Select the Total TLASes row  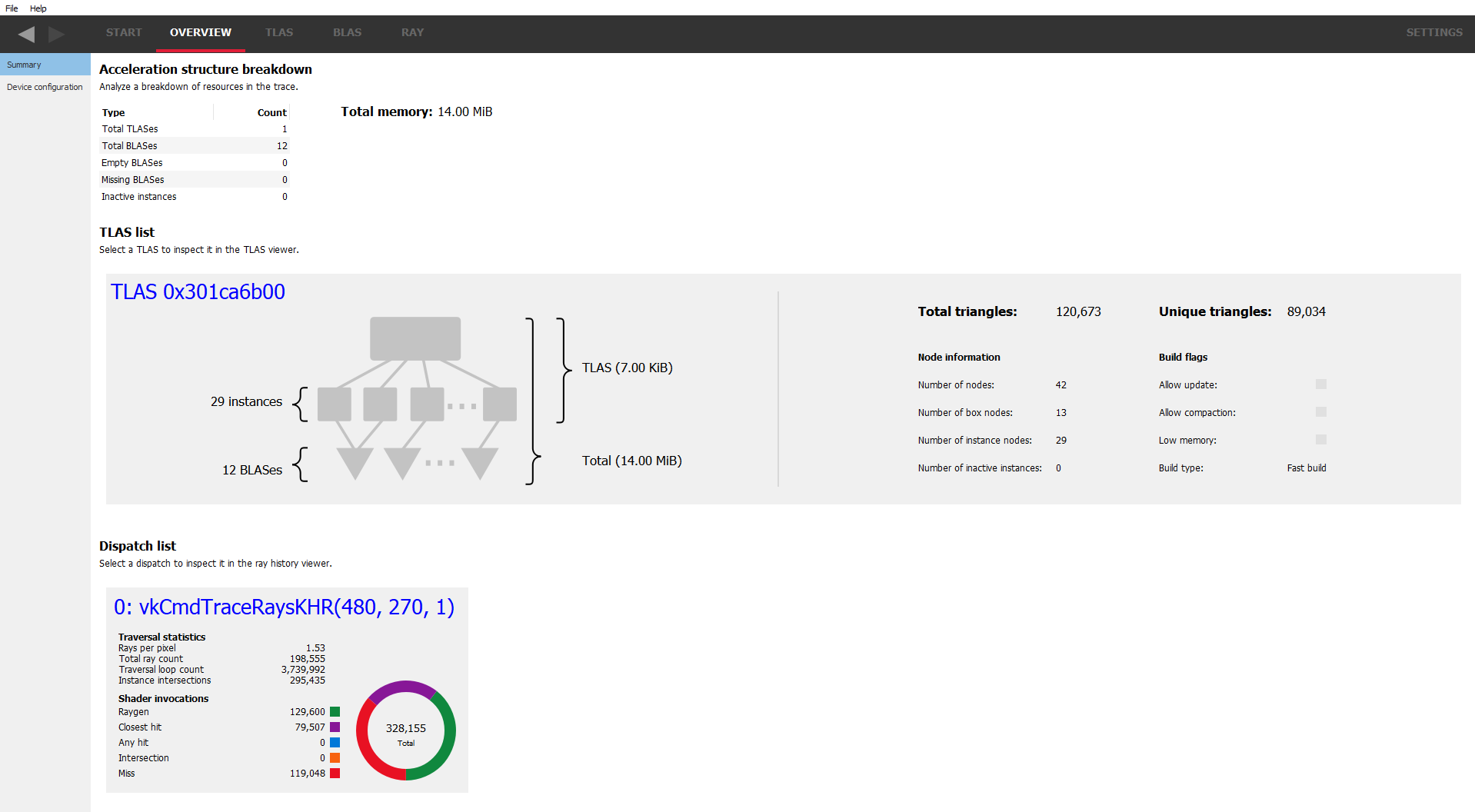tap(195, 129)
